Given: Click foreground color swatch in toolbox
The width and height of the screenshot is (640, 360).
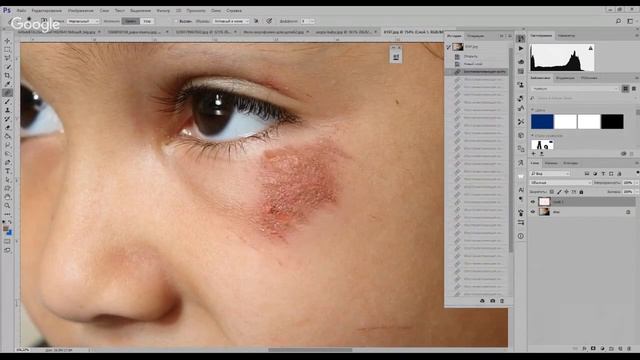Looking at the screenshot, I should tap(6, 229).
